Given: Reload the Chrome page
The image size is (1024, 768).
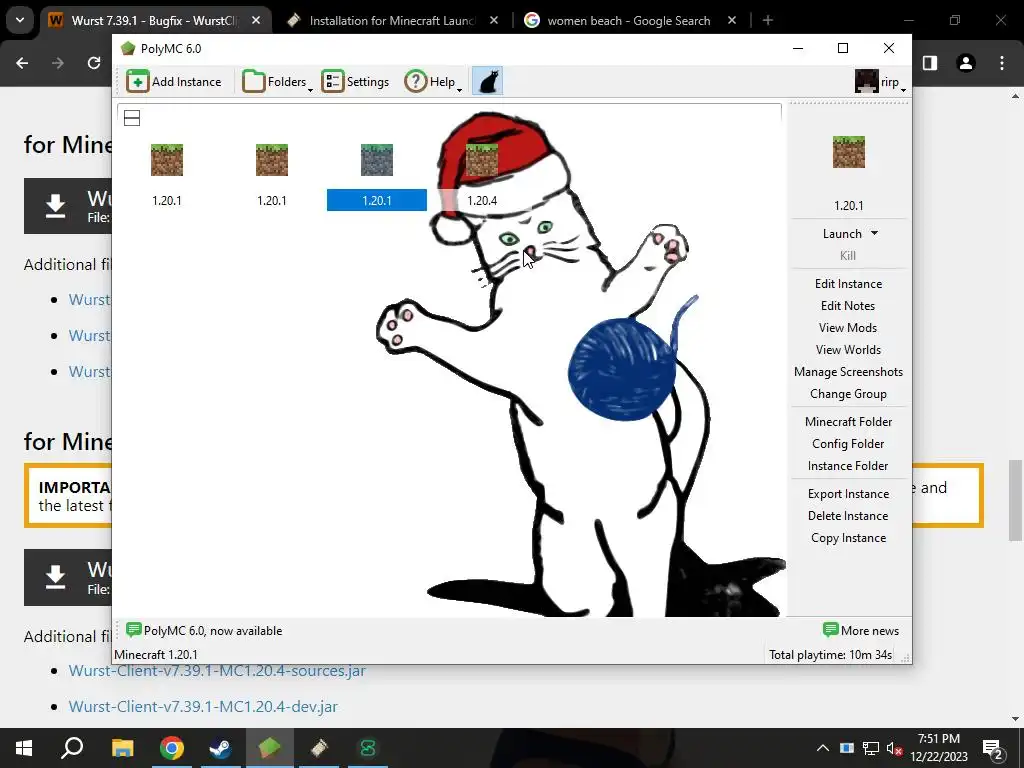Looking at the screenshot, I should [94, 63].
